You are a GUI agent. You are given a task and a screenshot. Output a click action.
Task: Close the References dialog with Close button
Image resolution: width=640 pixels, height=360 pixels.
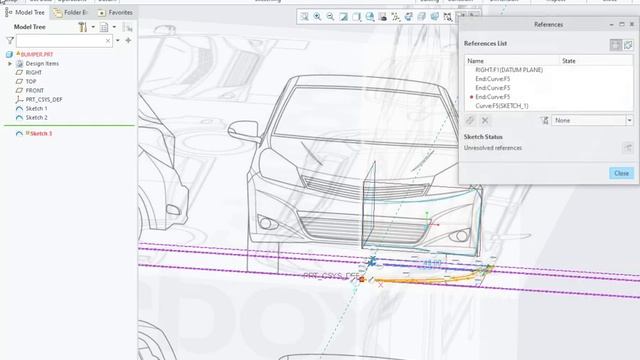621,173
